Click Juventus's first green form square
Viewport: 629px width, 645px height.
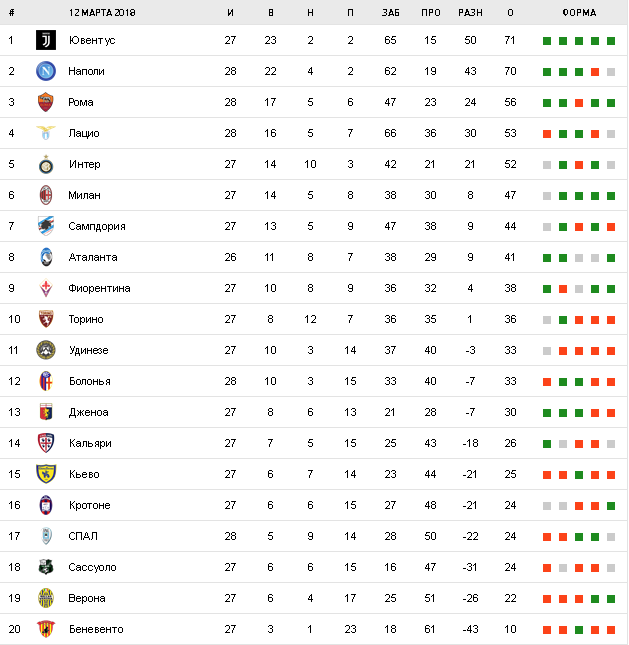(x=547, y=41)
